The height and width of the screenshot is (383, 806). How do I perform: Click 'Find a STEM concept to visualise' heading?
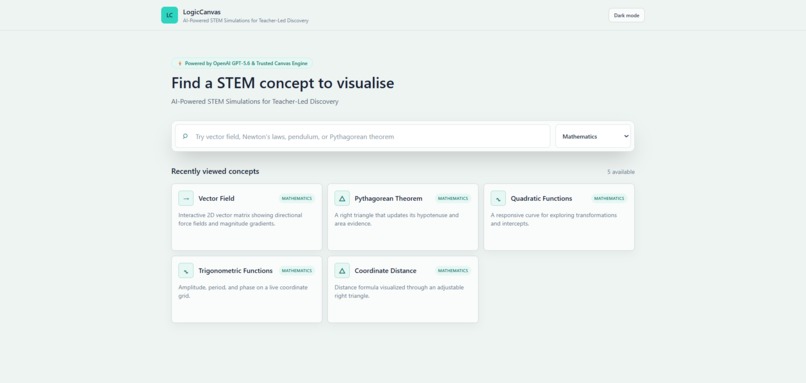pos(283,83)
